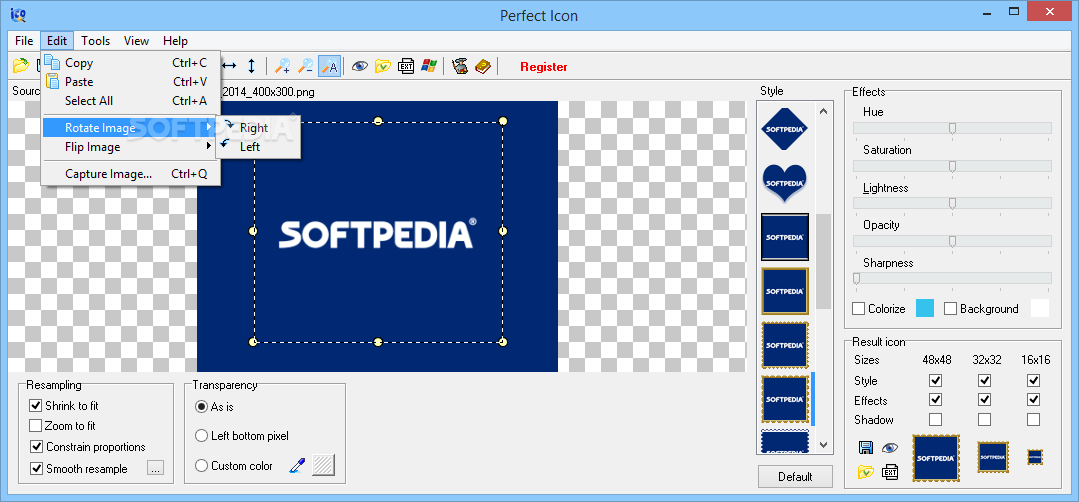Click the eye preview icon in the toolbar
This screenshot has height=502, width=1079.
pyautogui.click(x=360, y=66)
